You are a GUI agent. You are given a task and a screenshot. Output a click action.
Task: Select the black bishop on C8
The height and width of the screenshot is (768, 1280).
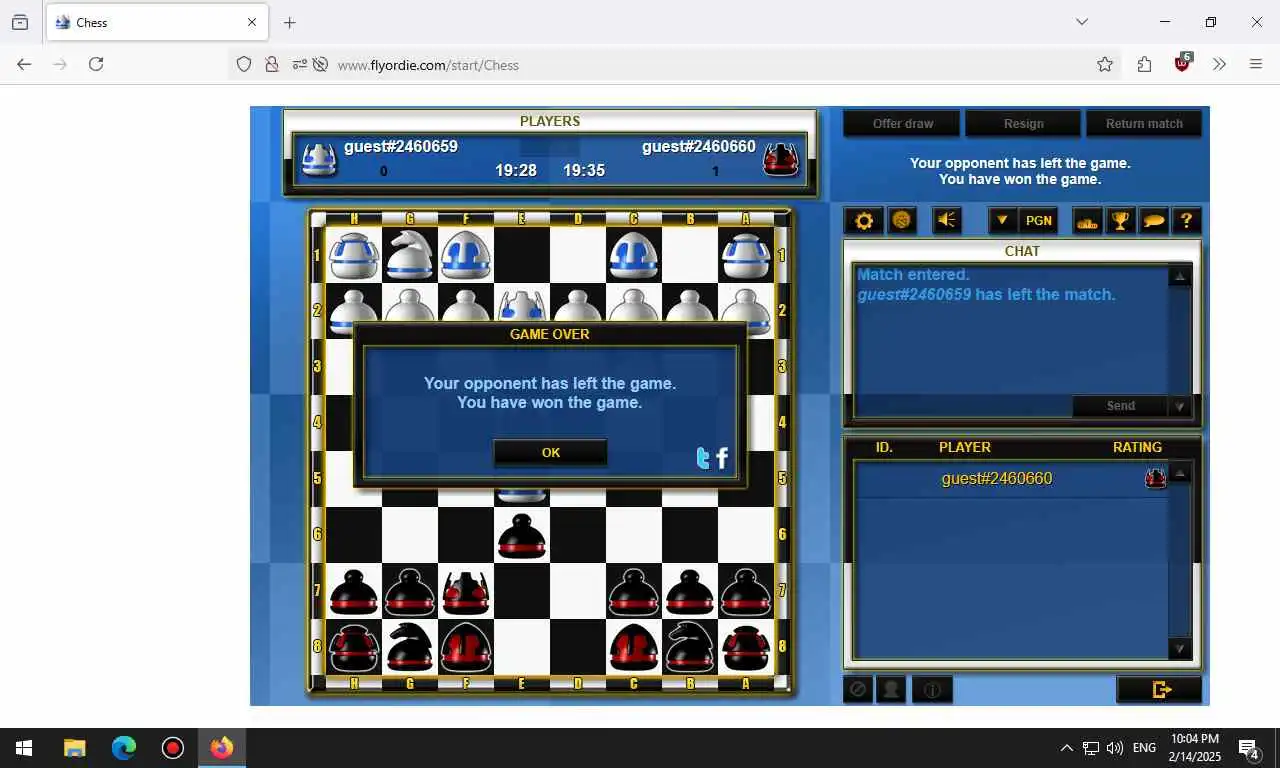click(x=634, y=647)
